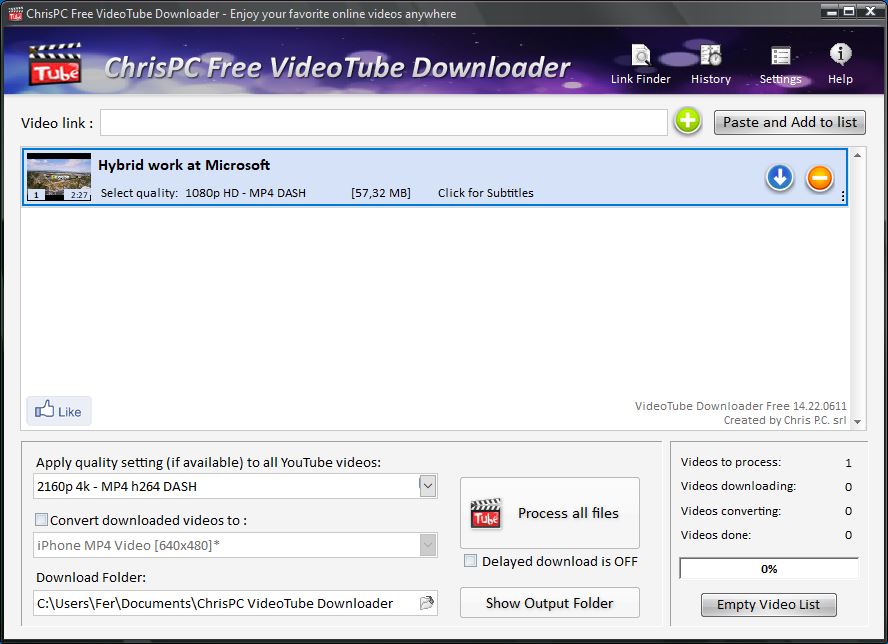
Task: Open the three-dot menu on the video row
Action: [x=843, y=196]
